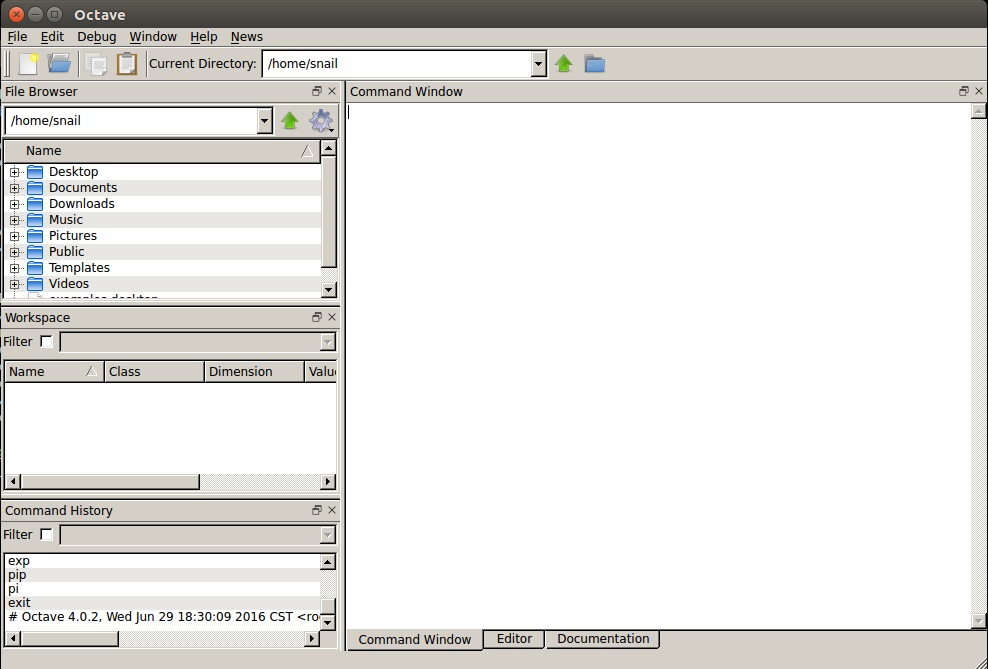Click the Current Directory path field

coord(398,64)
